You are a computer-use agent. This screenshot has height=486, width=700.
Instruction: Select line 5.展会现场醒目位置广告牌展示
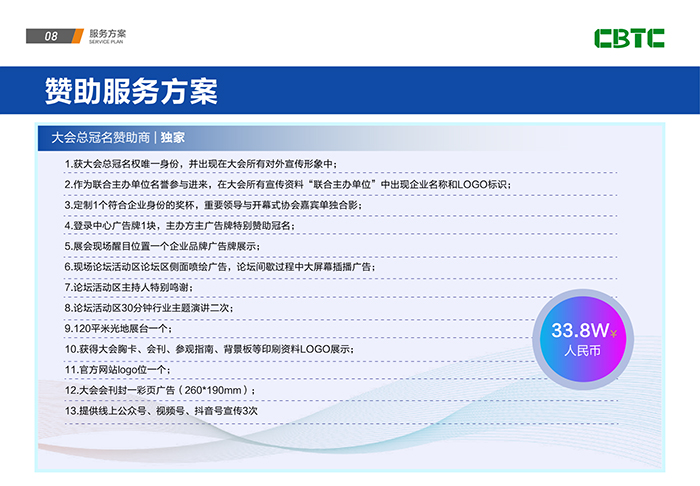click(x=162, y=246)
